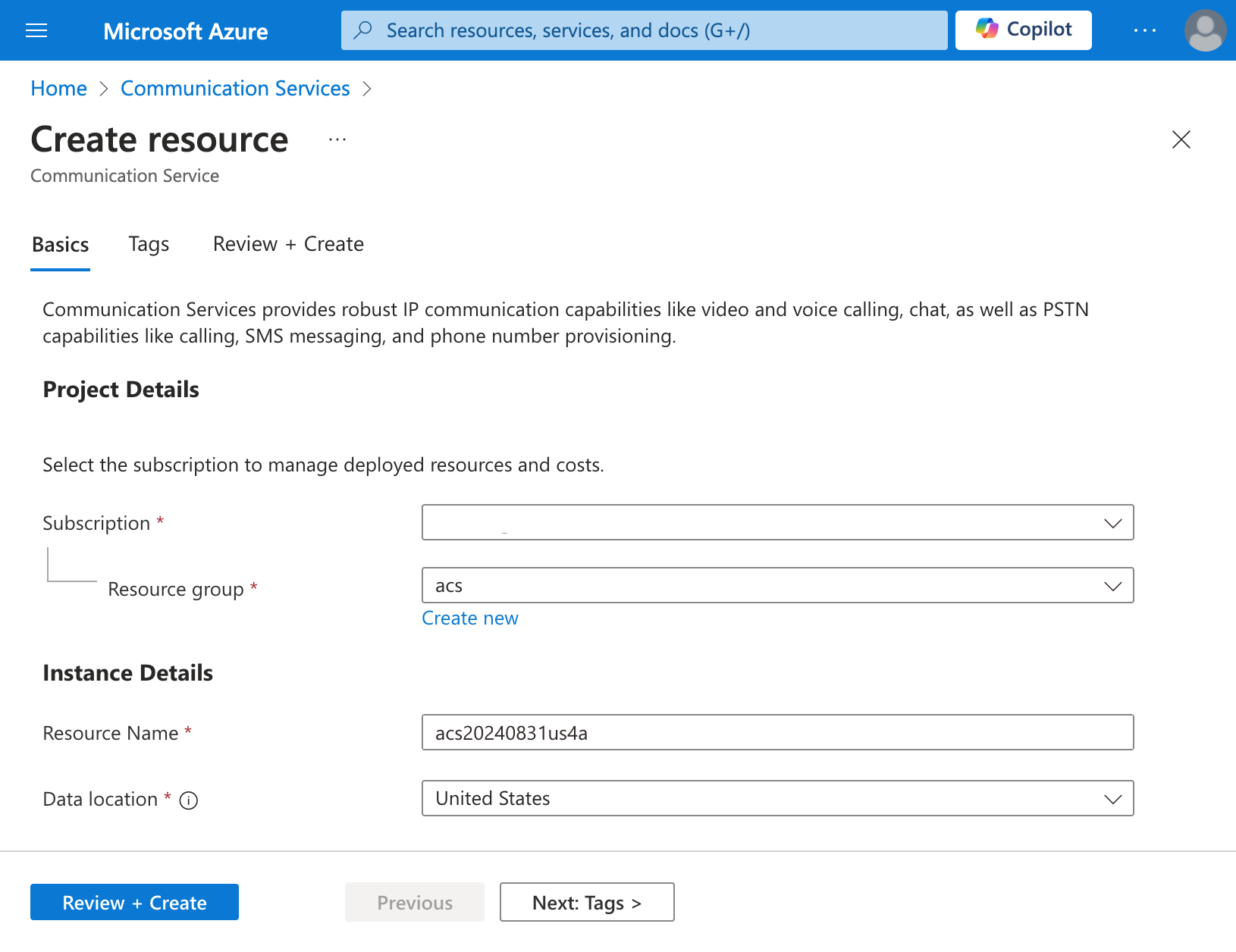The width and height of the screenshot is (1236, 952).
Task: Click the blue Review + Create button
Action: (x=134, y=902)
